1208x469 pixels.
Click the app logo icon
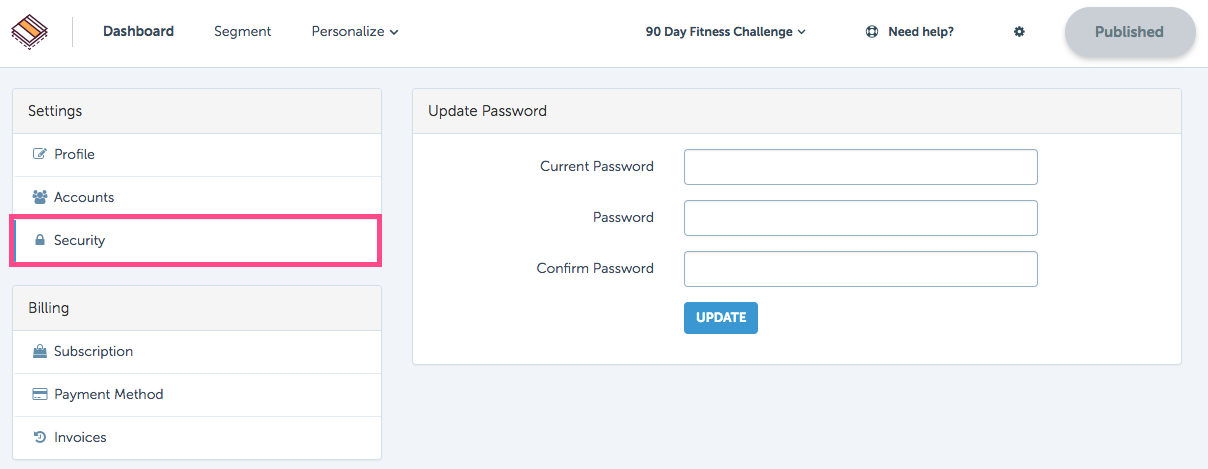point(30,32)
